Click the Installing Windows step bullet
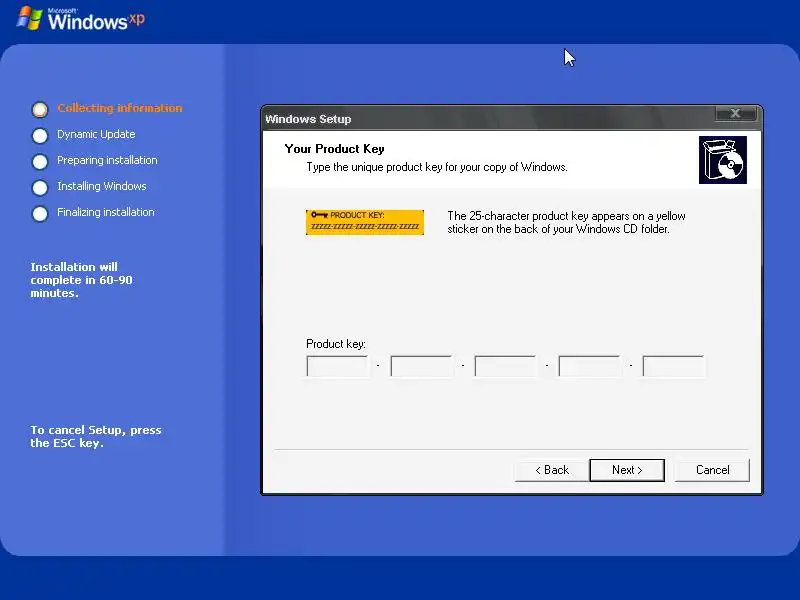The height and width of the screenshot is (600, 800). point(40,188)
